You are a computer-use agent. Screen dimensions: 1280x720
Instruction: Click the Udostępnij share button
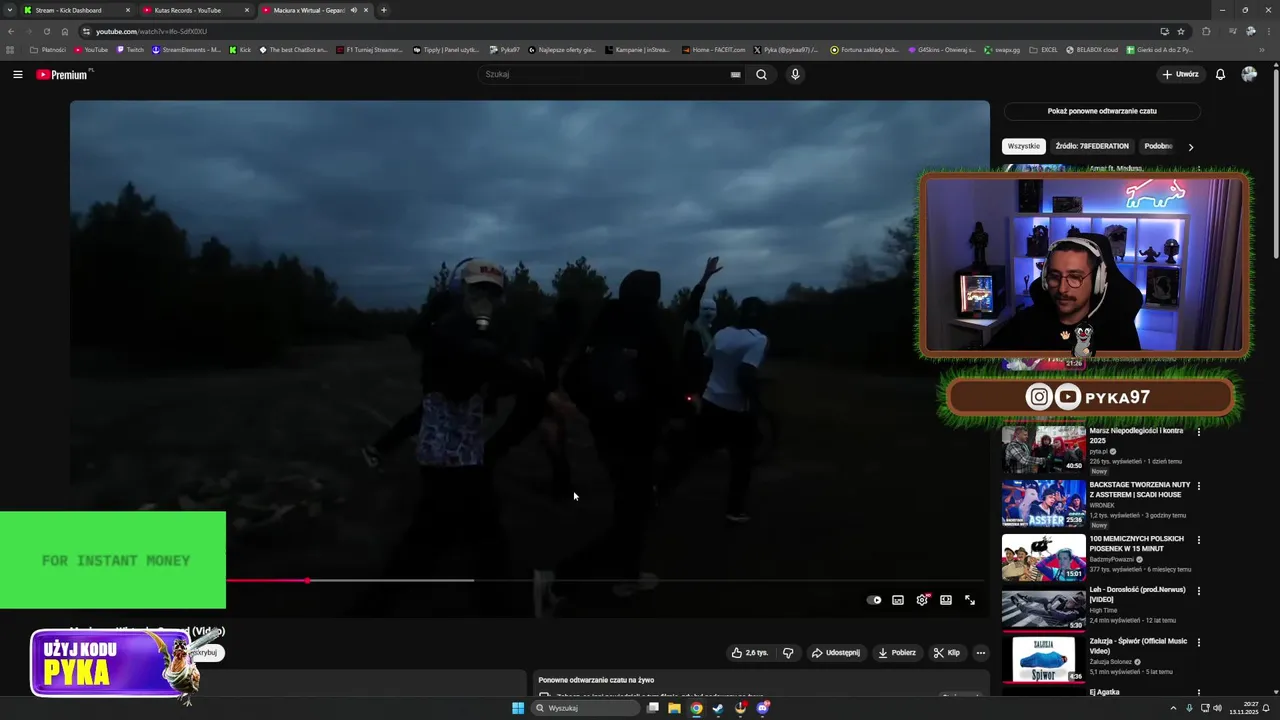click(835, 653)
